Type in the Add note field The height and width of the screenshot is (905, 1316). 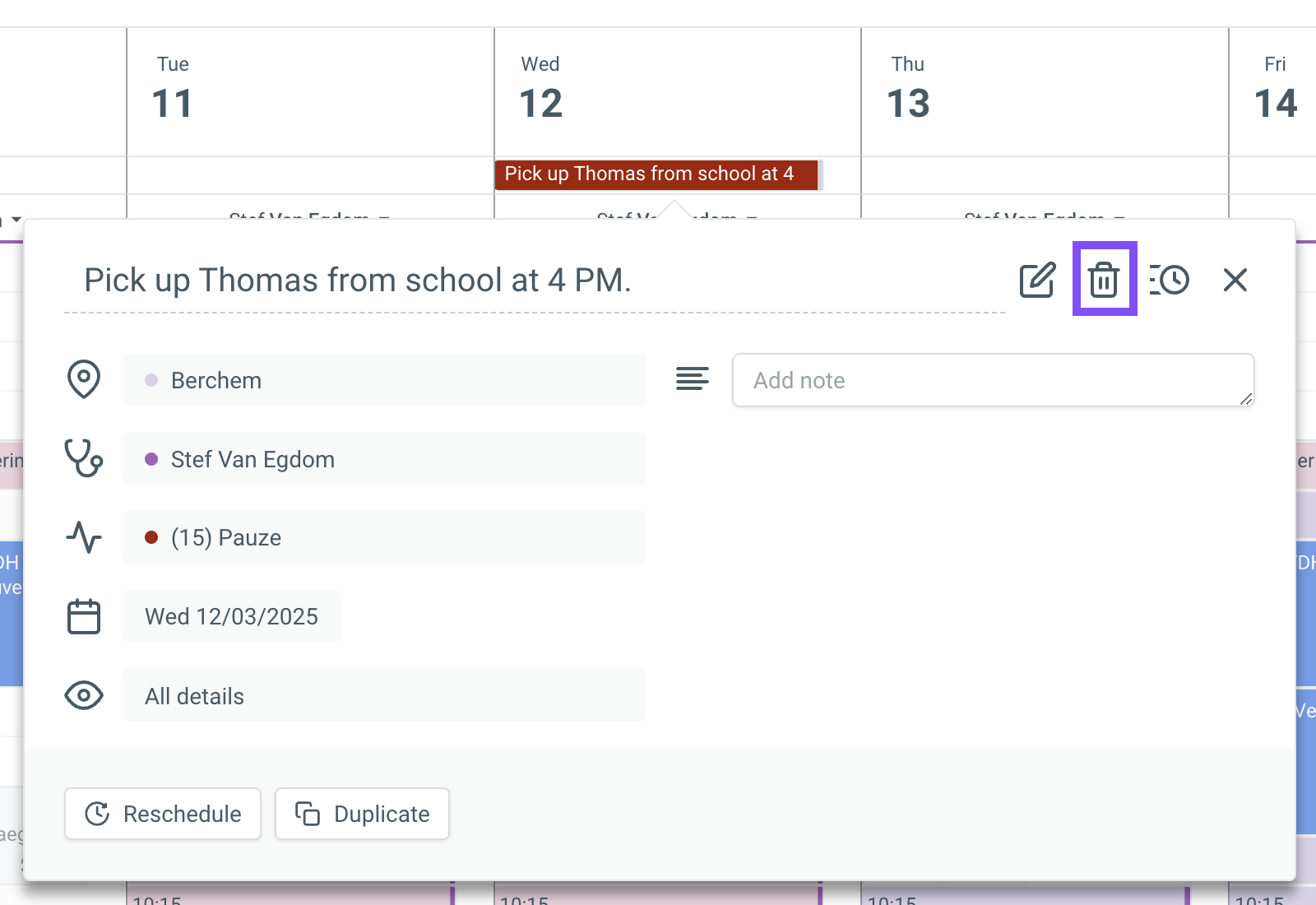coord(993,380)
